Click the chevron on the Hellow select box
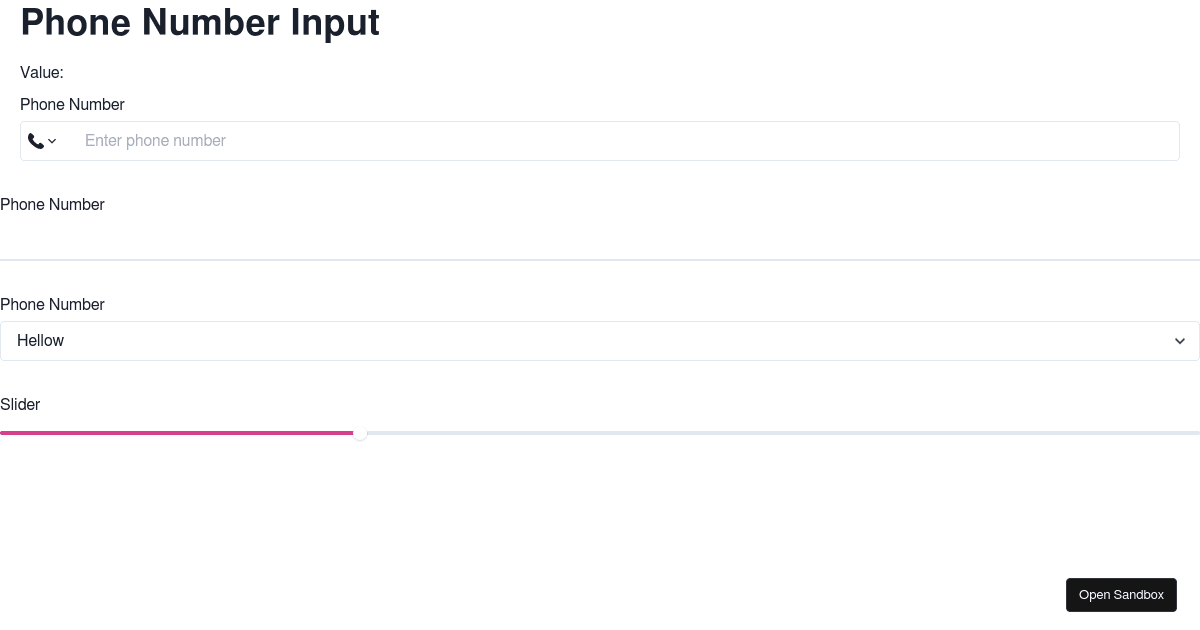Image resolution: width=1200 pixels, height=630 pixels. [1180, 341]
